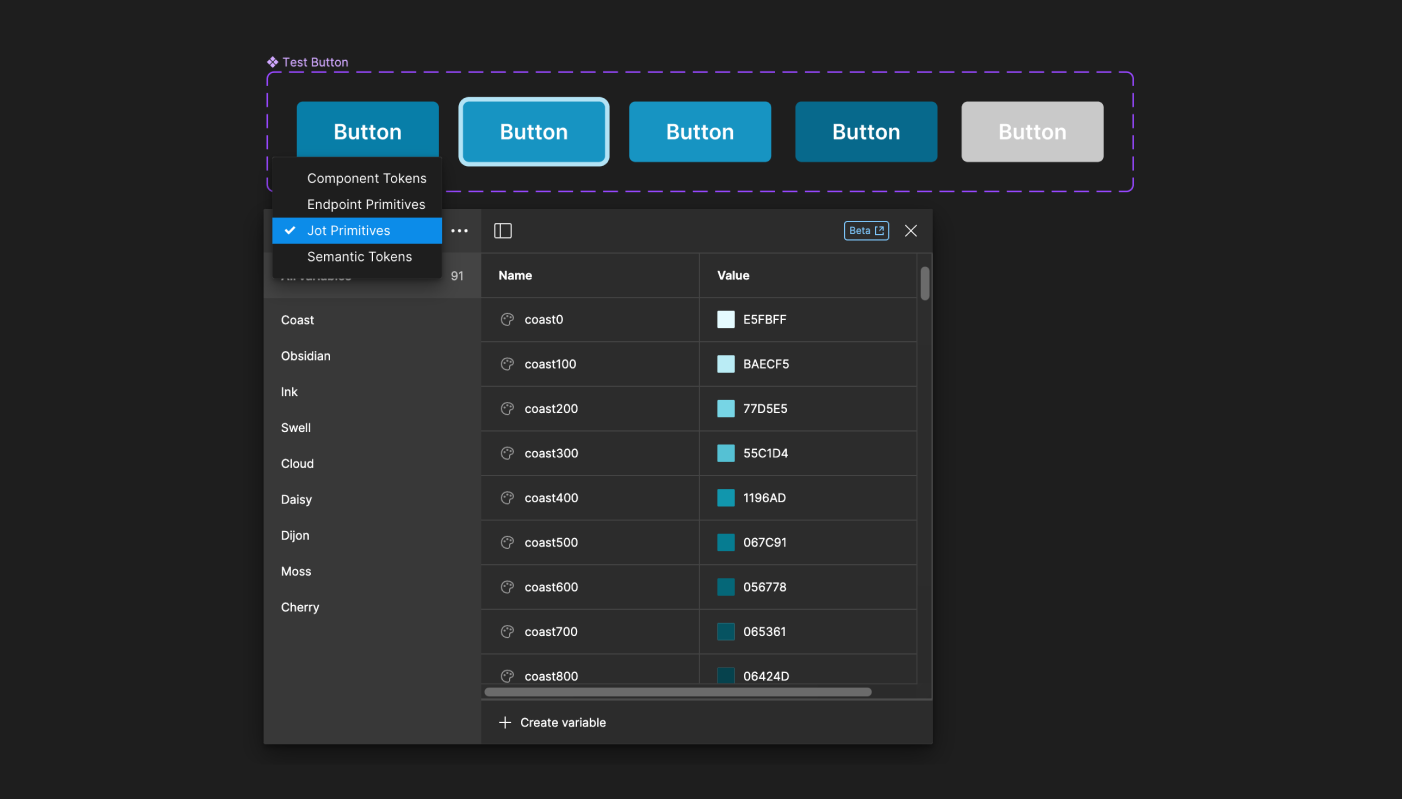1402x799 pixels.
Task: Click the plus icon beside Create variable
Action: (505, 722)
